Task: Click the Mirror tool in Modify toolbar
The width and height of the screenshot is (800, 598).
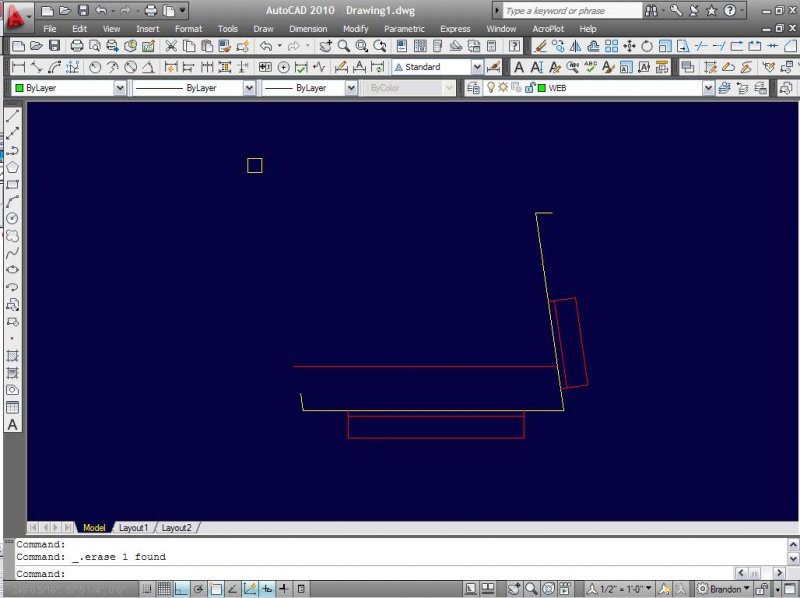Action: tap(576, 46)
